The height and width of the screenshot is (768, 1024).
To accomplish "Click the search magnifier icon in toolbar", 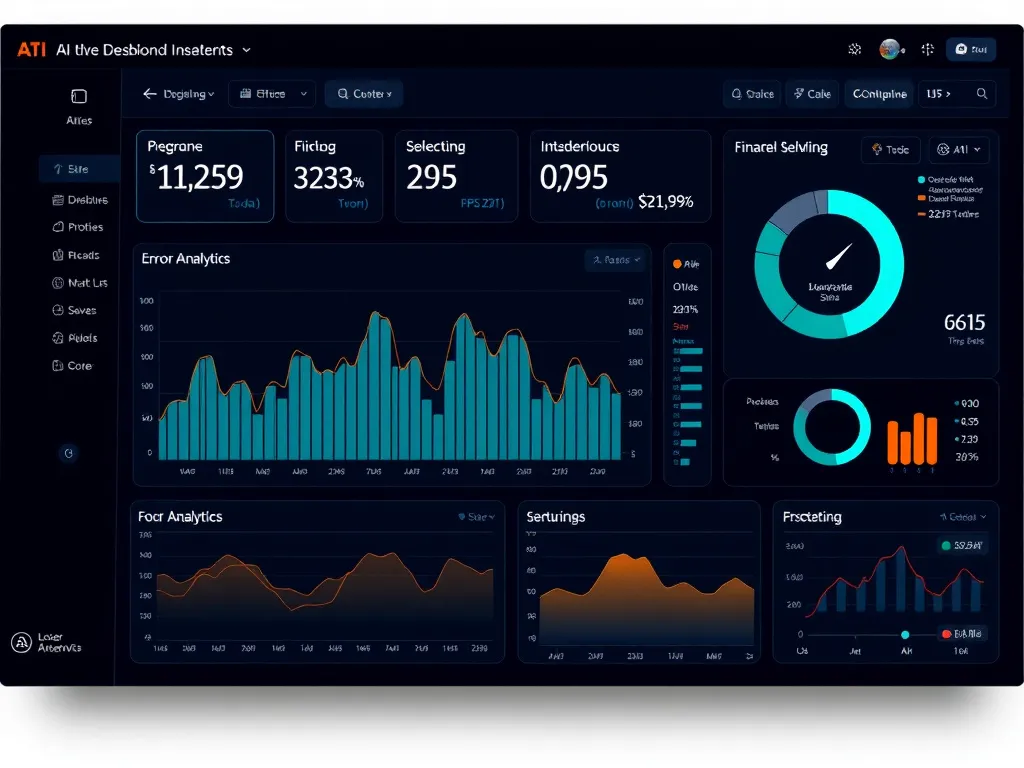I will pos(982,93).
